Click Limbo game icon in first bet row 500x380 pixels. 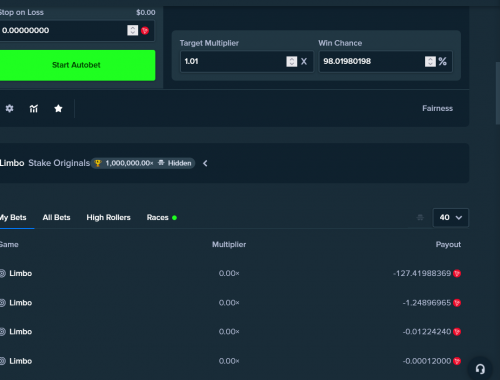click(x=3, y=273)
